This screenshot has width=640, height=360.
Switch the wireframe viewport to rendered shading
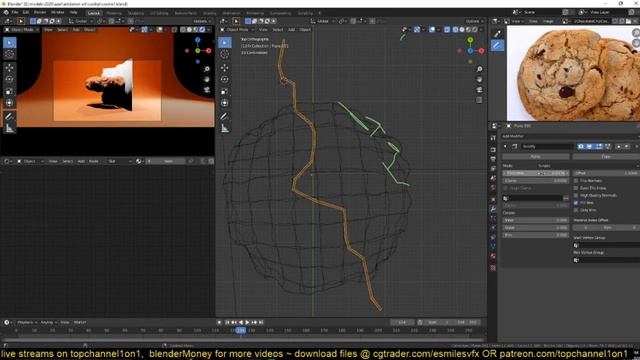pos(475,30)
